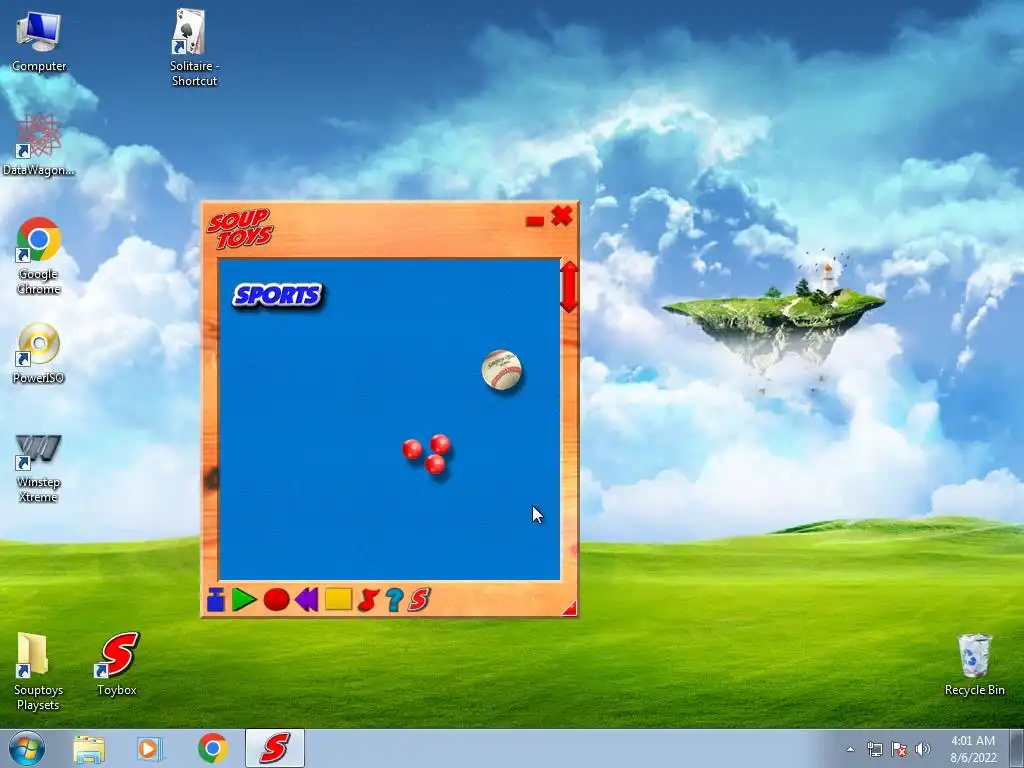Click the blue toybox icon in Souptoys toolbar
This screenshot has height=768, width=1024.
(x=216, y=600)
